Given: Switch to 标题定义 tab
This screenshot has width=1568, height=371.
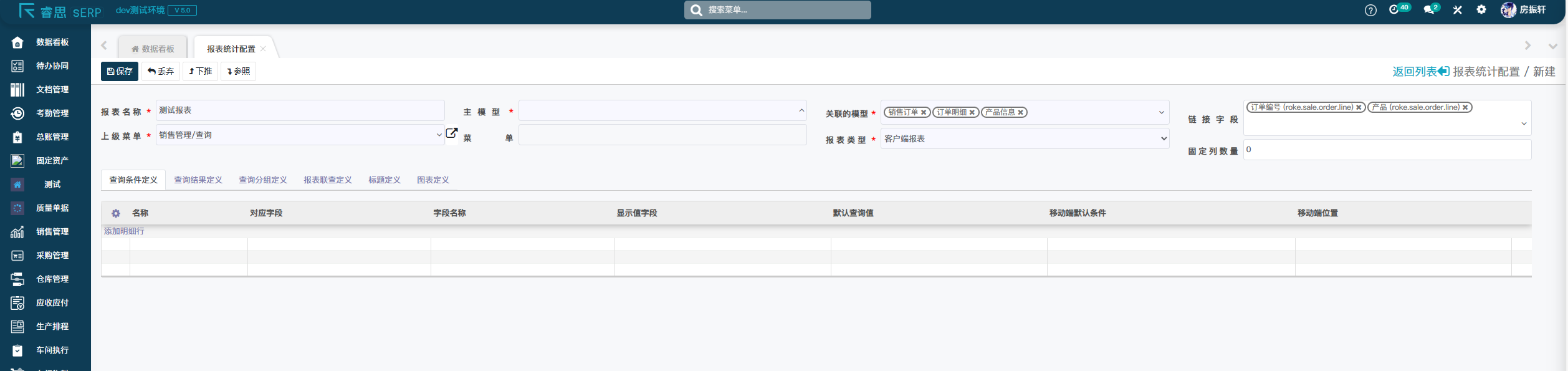Looking at the screenshot, I should pyautogui.click(x=385, y=180).
